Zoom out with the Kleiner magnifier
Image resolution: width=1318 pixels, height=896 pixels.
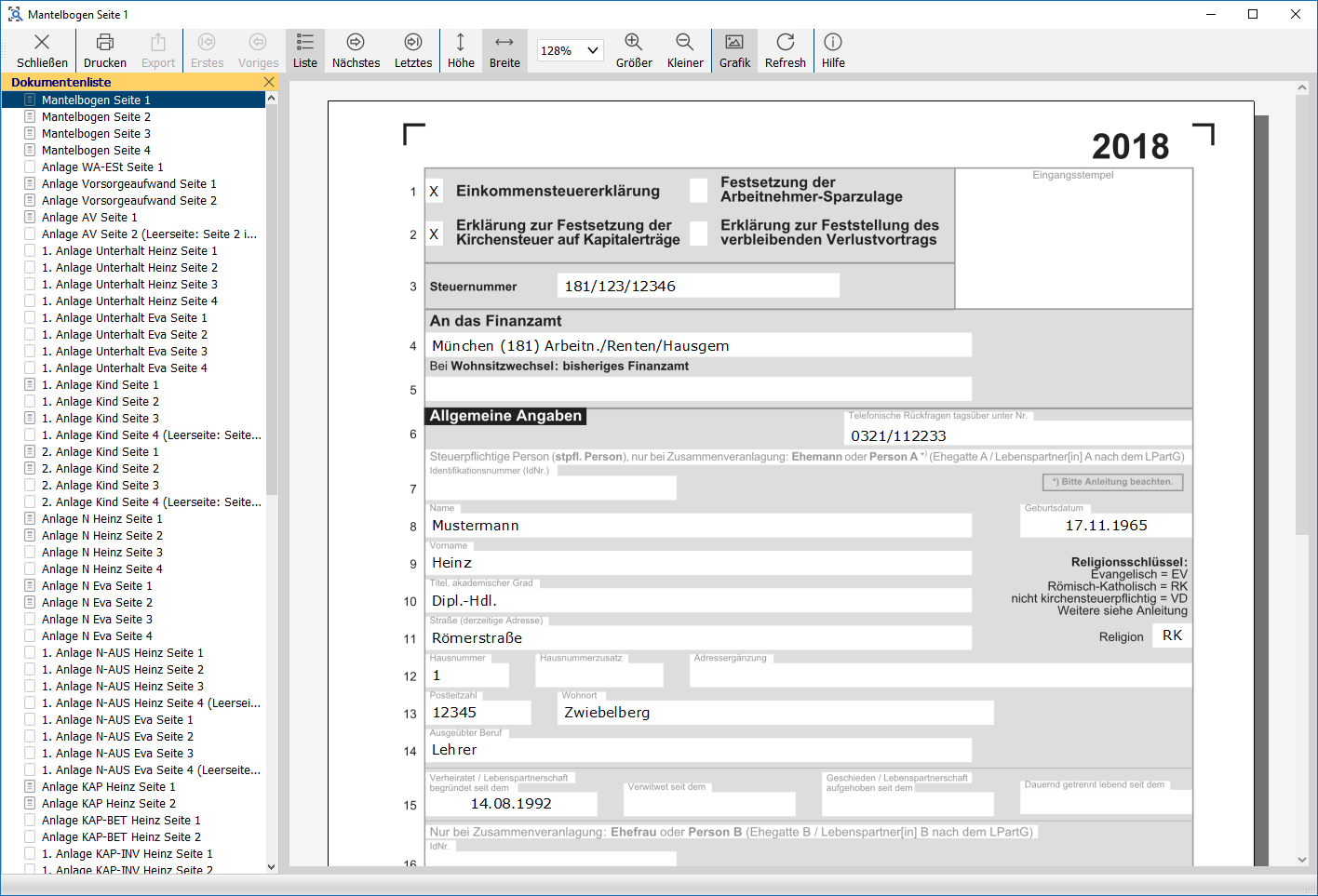[685, 43]
